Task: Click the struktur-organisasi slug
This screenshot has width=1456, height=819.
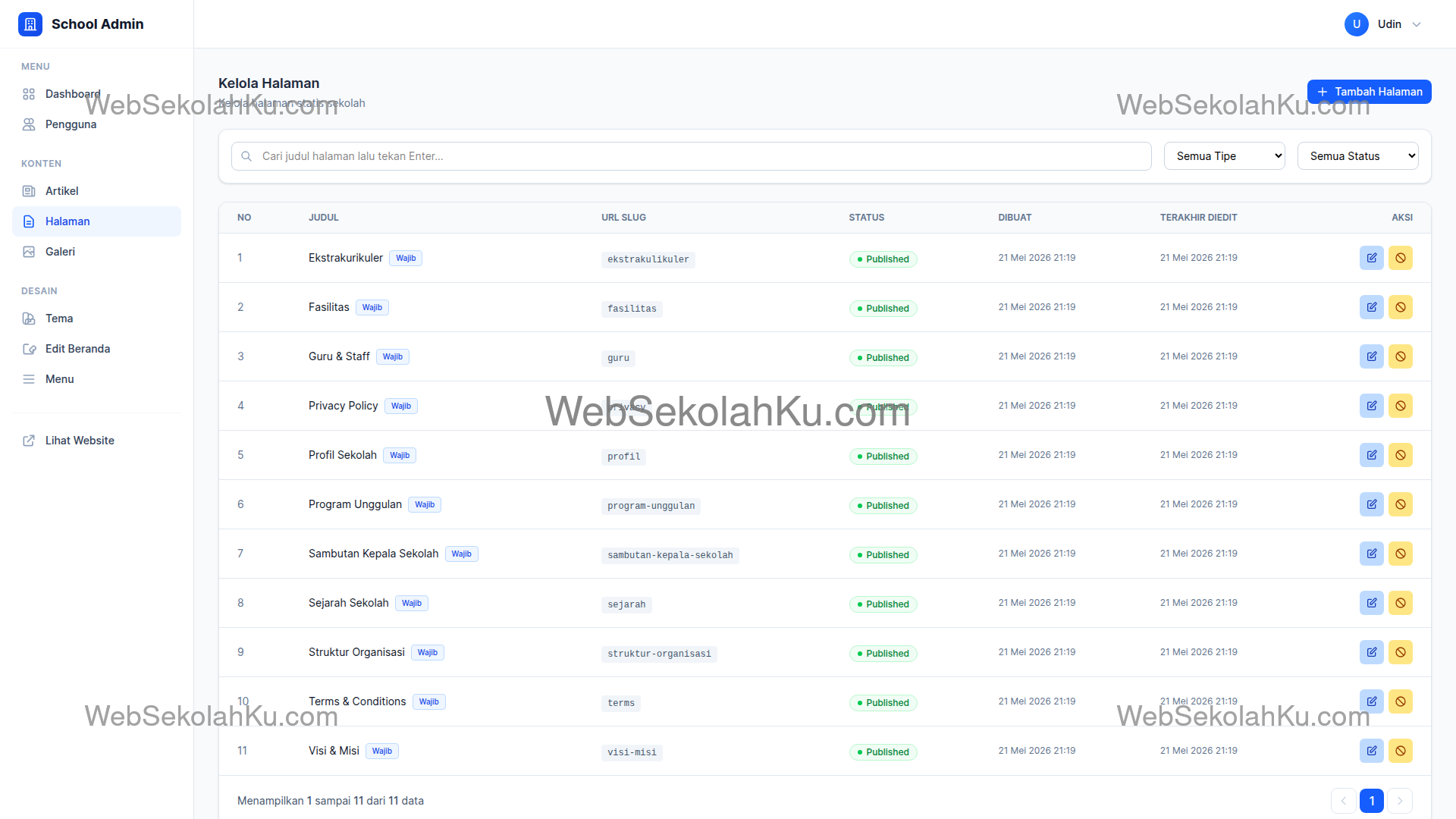Action: click(x=659, y=654)
